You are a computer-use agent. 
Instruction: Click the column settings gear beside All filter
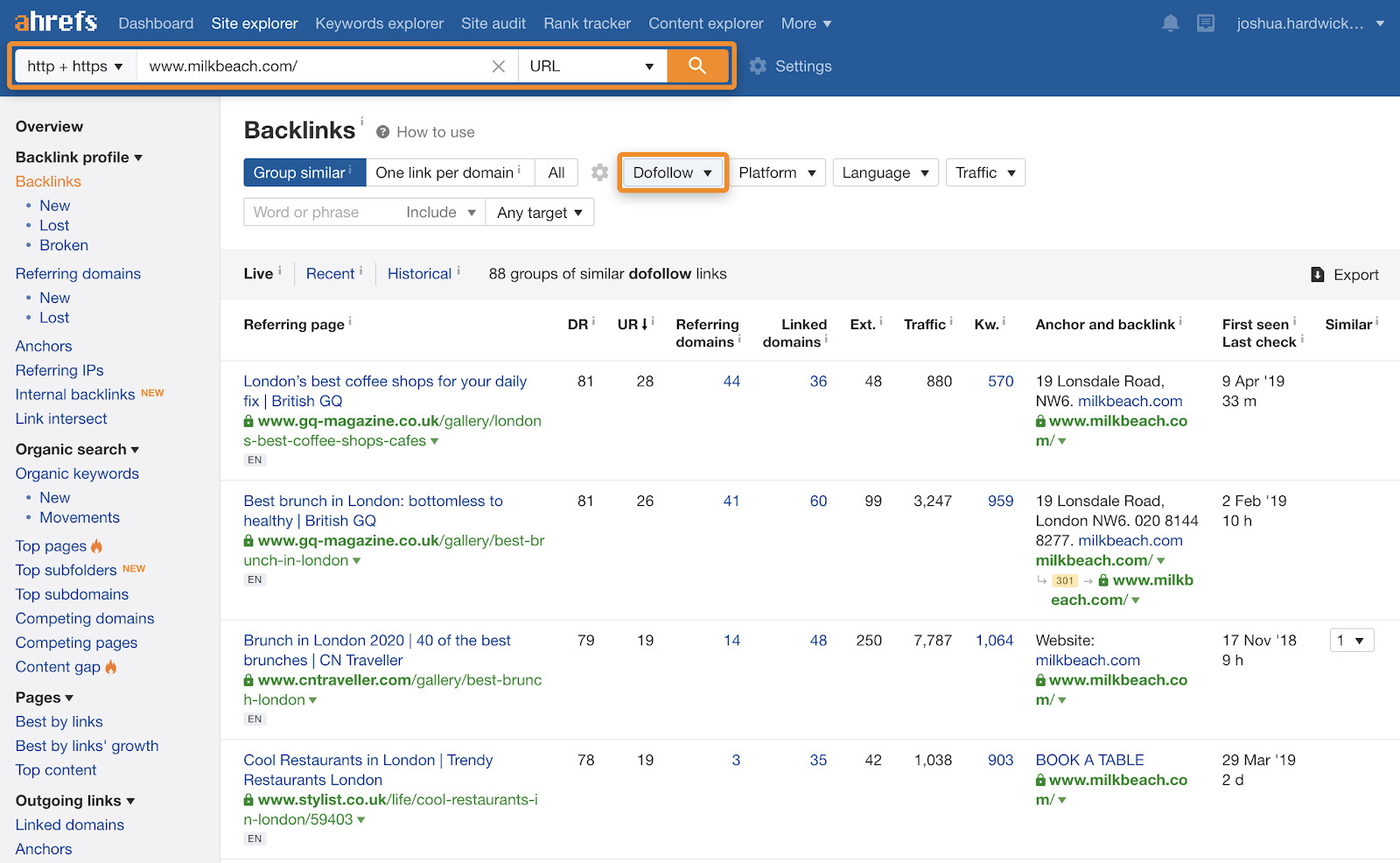[600, 172]
